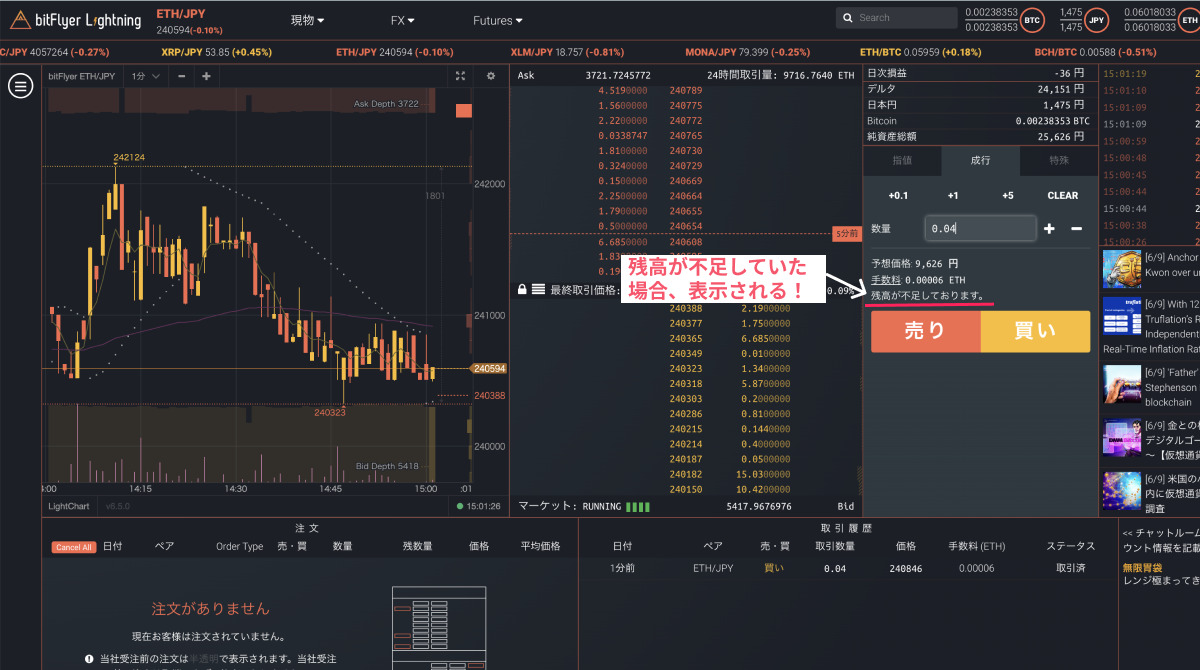Add 0.1 to order quantity
The height and width of the screenshot is (670, 1200).
898,195
